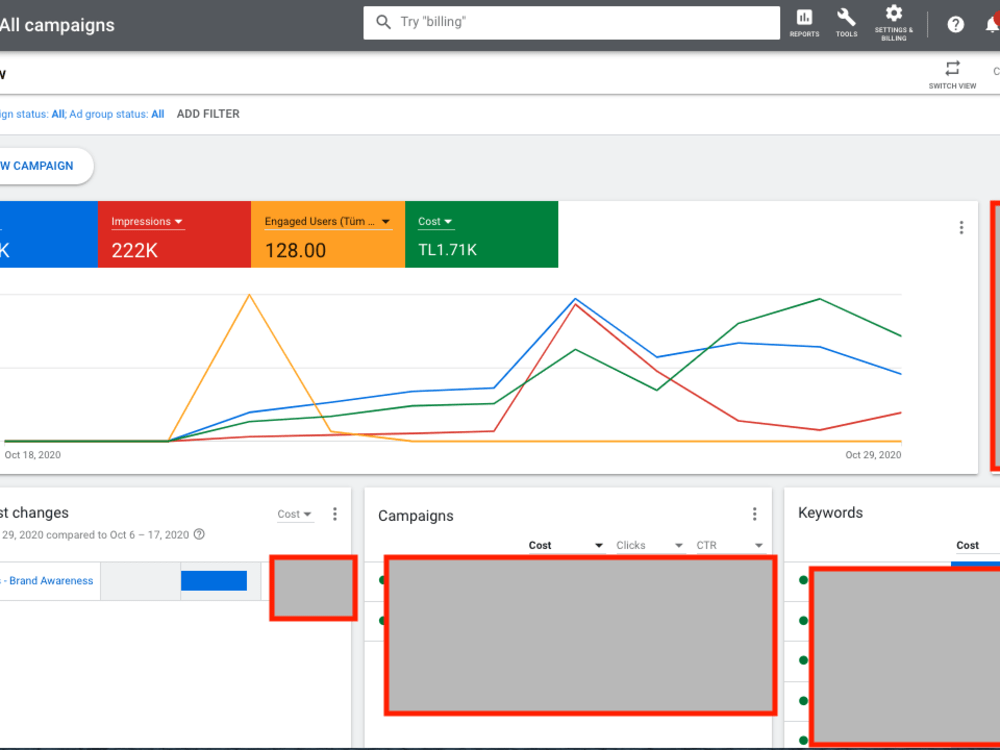Viewport: 1000px width, 750px height.
Task: Open the Brand Awareness campaign link
Action: tap(47, 581)
